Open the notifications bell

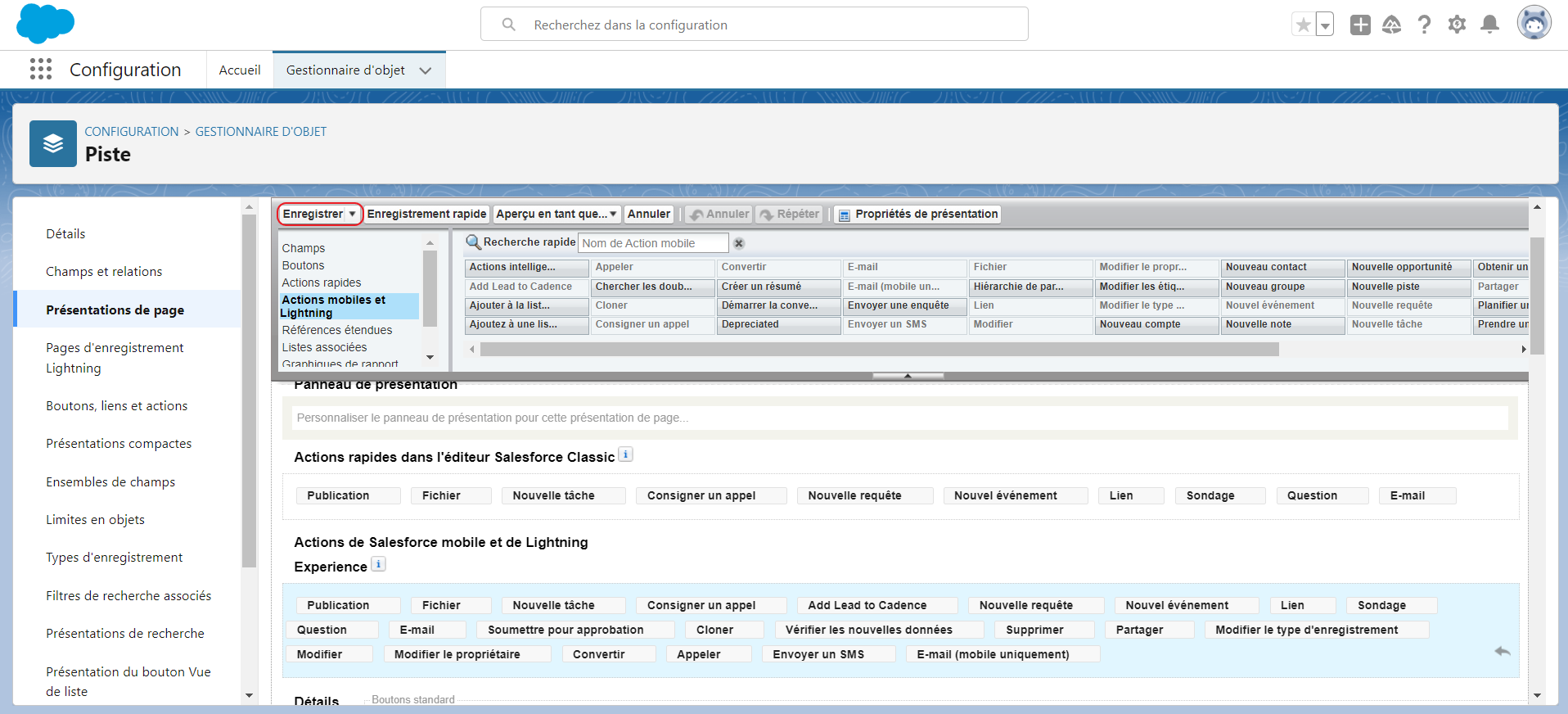[x=1490, y=25]
